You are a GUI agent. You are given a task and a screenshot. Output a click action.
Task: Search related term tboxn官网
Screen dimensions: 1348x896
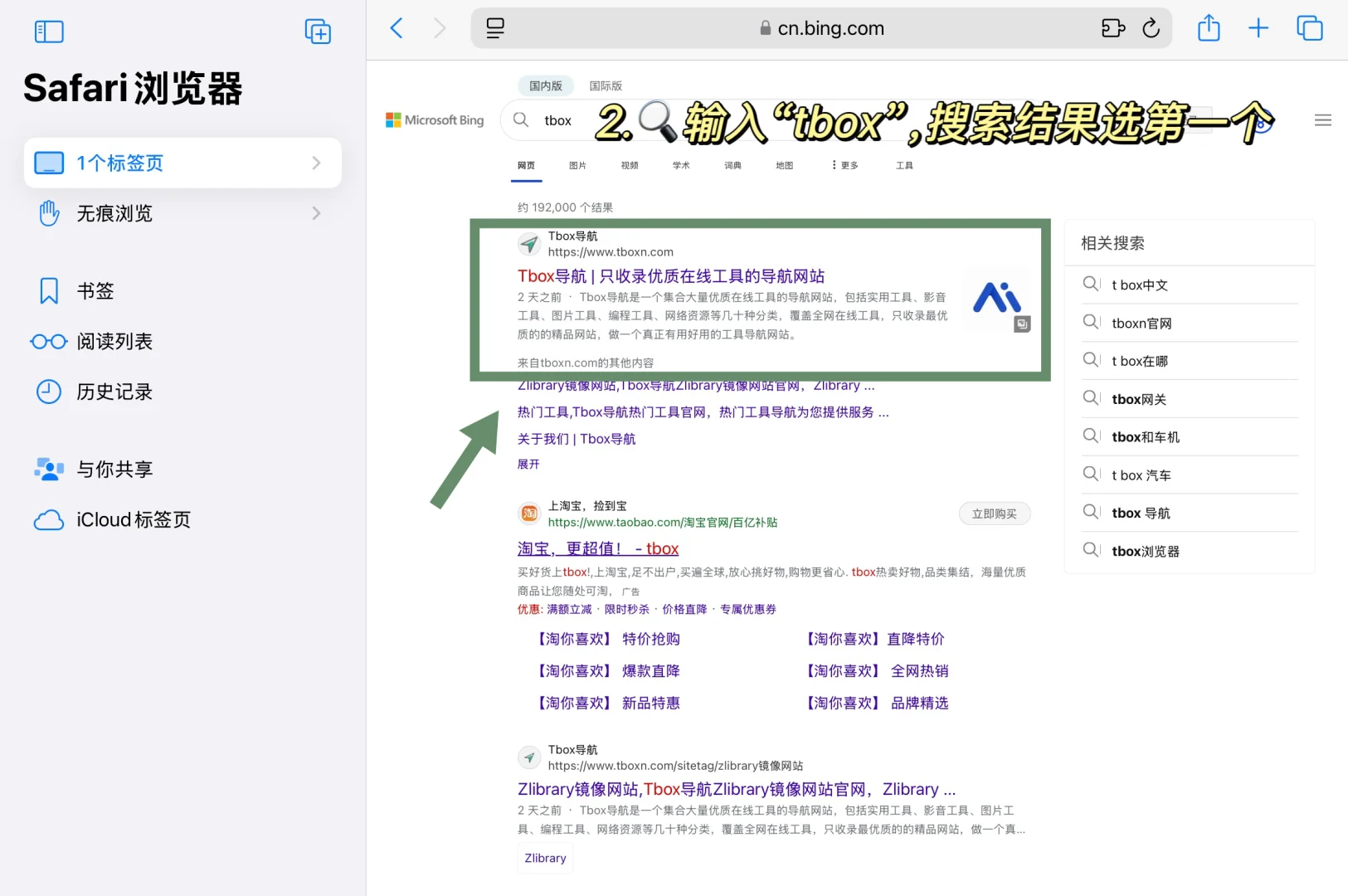pos(1190,323)
